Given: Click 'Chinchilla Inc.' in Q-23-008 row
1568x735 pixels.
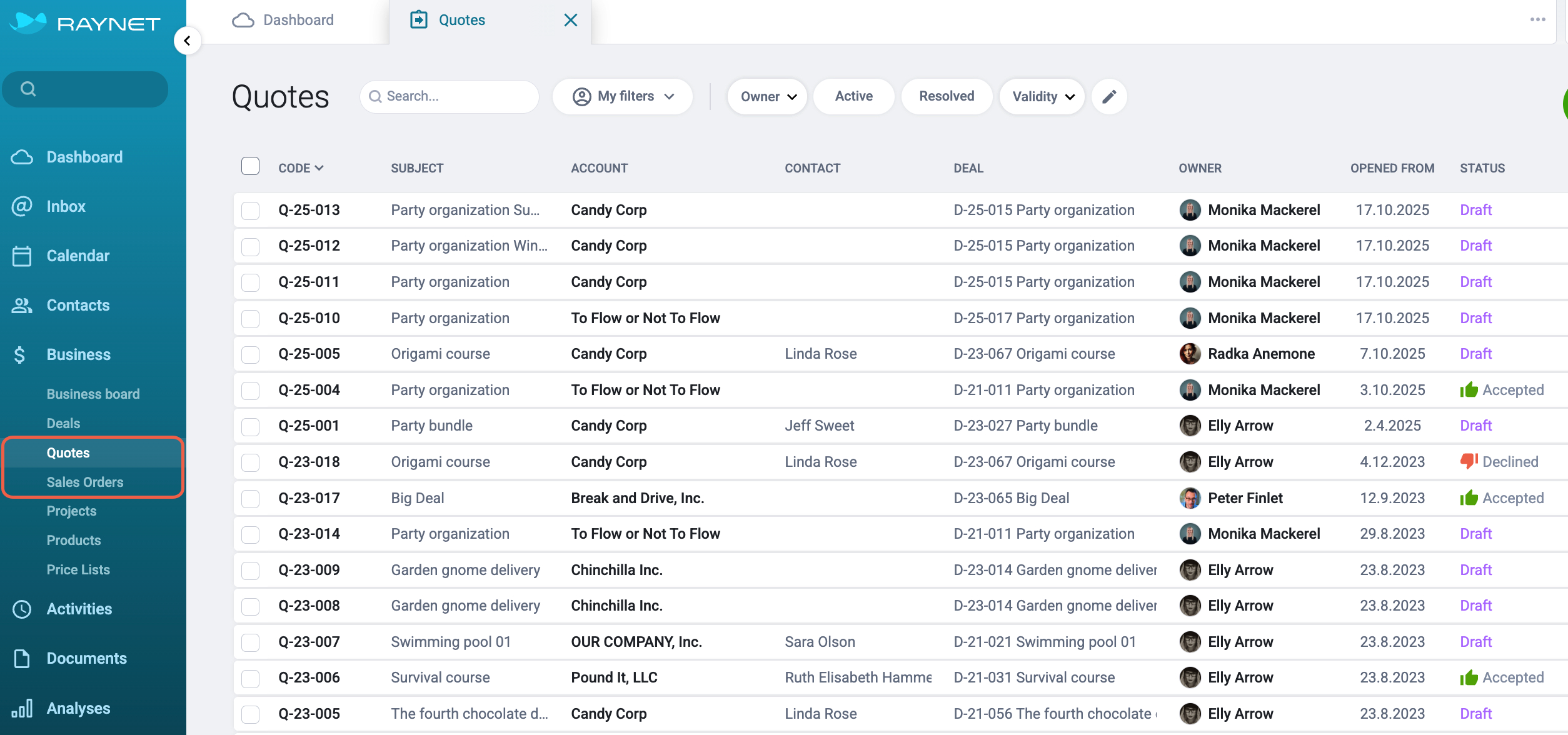Looking at the screenshot, I should [616, 606].
